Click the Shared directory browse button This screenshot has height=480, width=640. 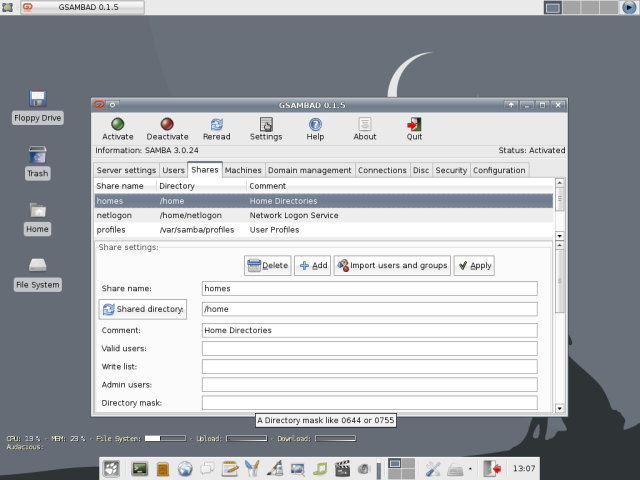[x=143, y=309]
